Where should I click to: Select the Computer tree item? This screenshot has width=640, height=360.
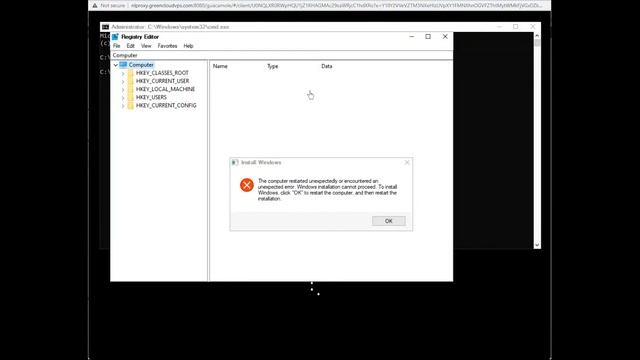[x=141, y=65]
